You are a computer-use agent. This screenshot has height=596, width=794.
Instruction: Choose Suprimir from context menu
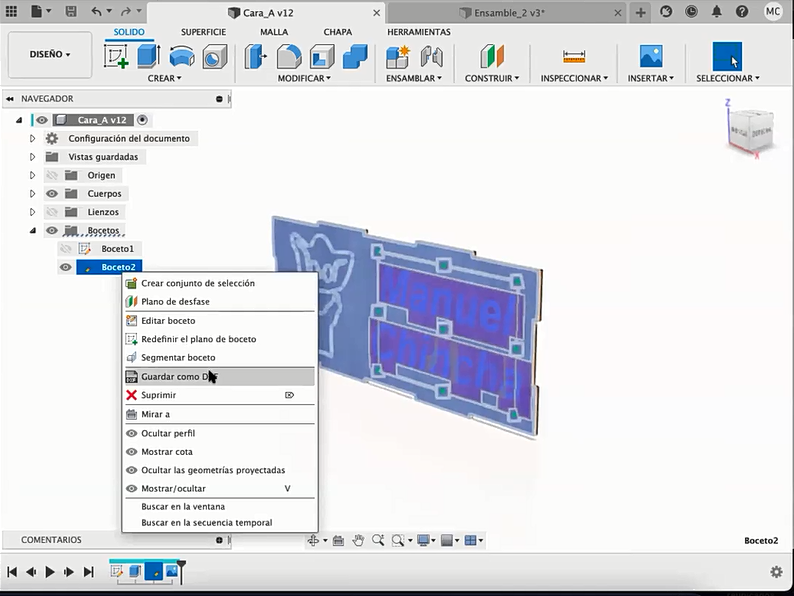pyautogui.click(x=219, y=395)
